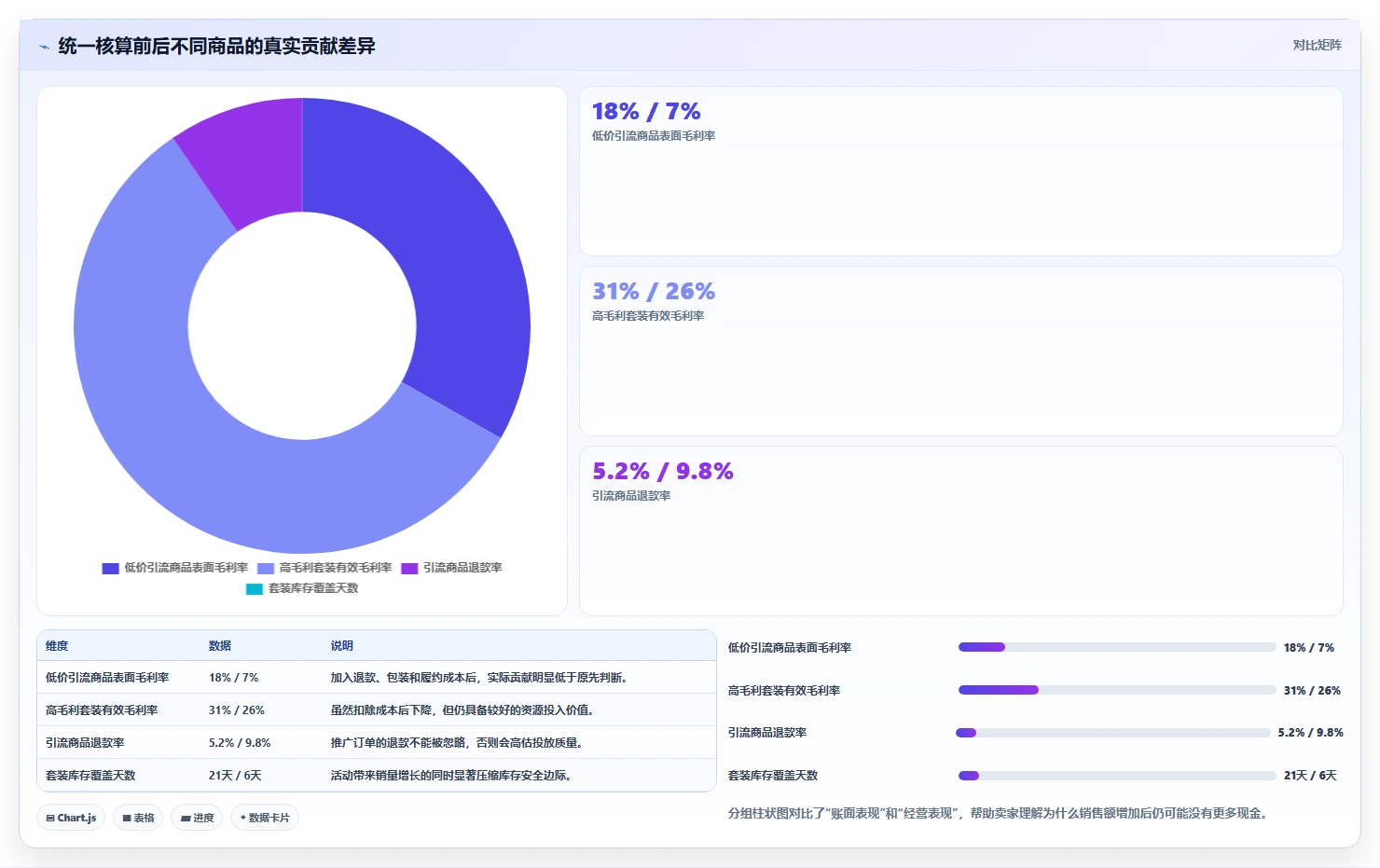The height and width of the screenshot is (868, 1380).
Task: Click progress label 高毛利套装有效毛利率
Action: click(x=784, y=691)
